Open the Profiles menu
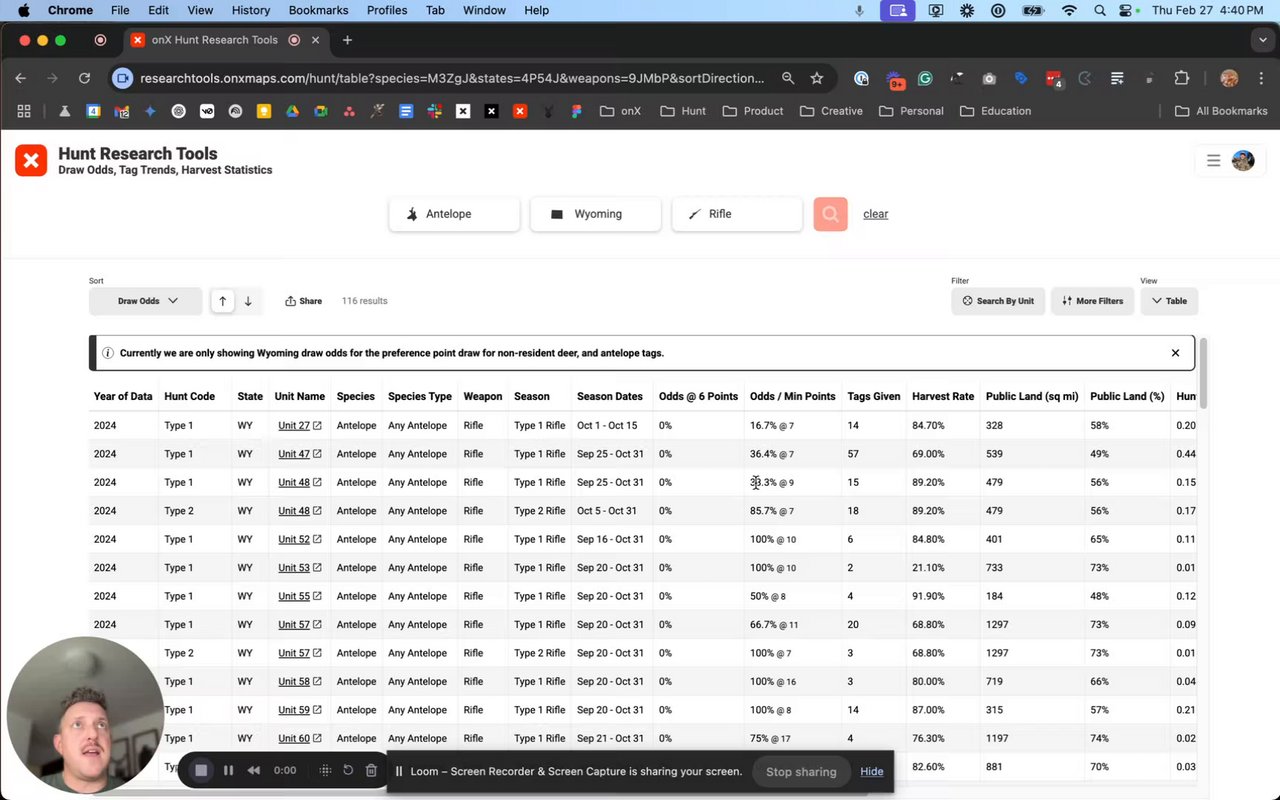 (x=387, y=10)
